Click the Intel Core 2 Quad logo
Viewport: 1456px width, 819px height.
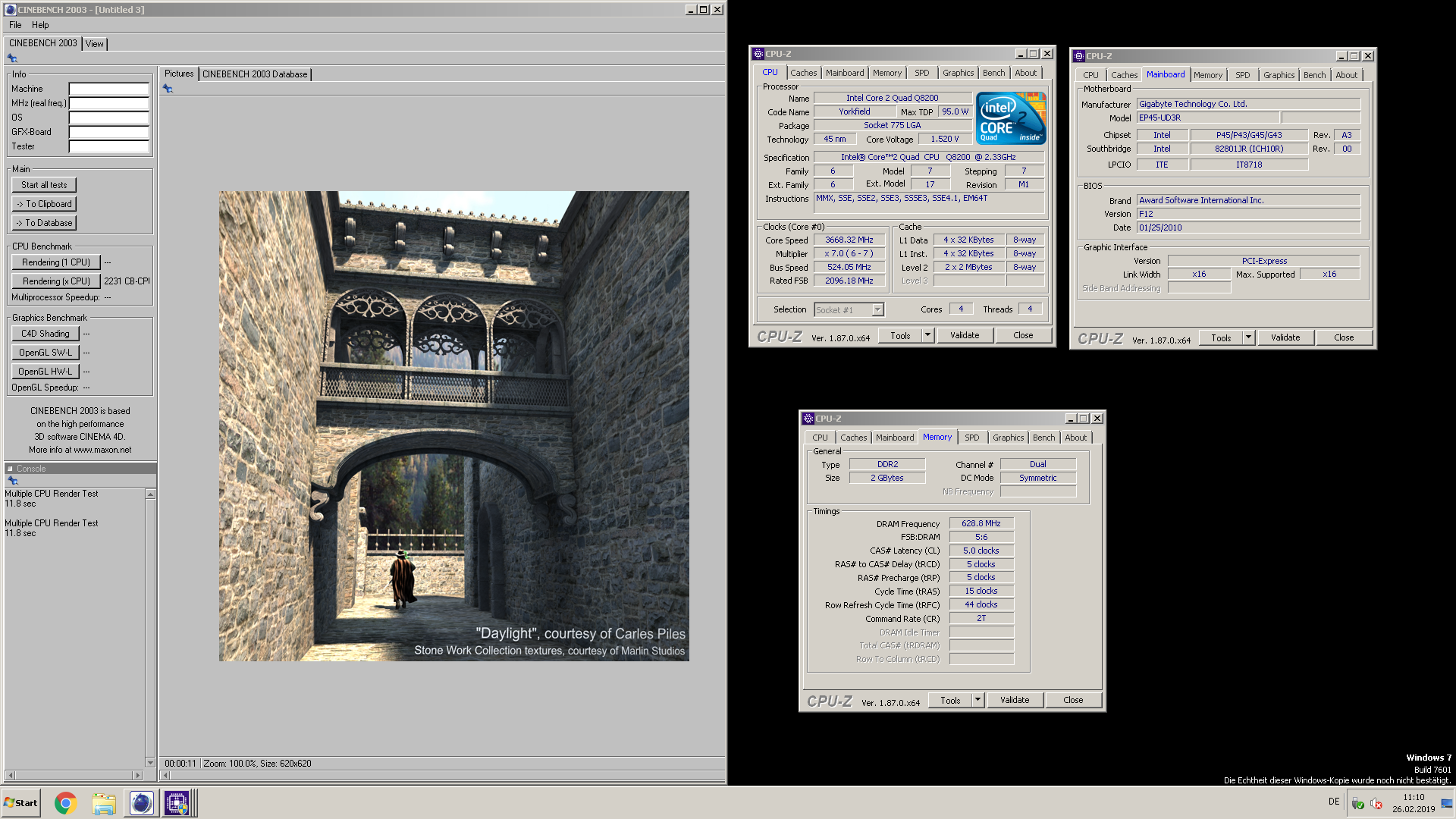(1011, 118)
